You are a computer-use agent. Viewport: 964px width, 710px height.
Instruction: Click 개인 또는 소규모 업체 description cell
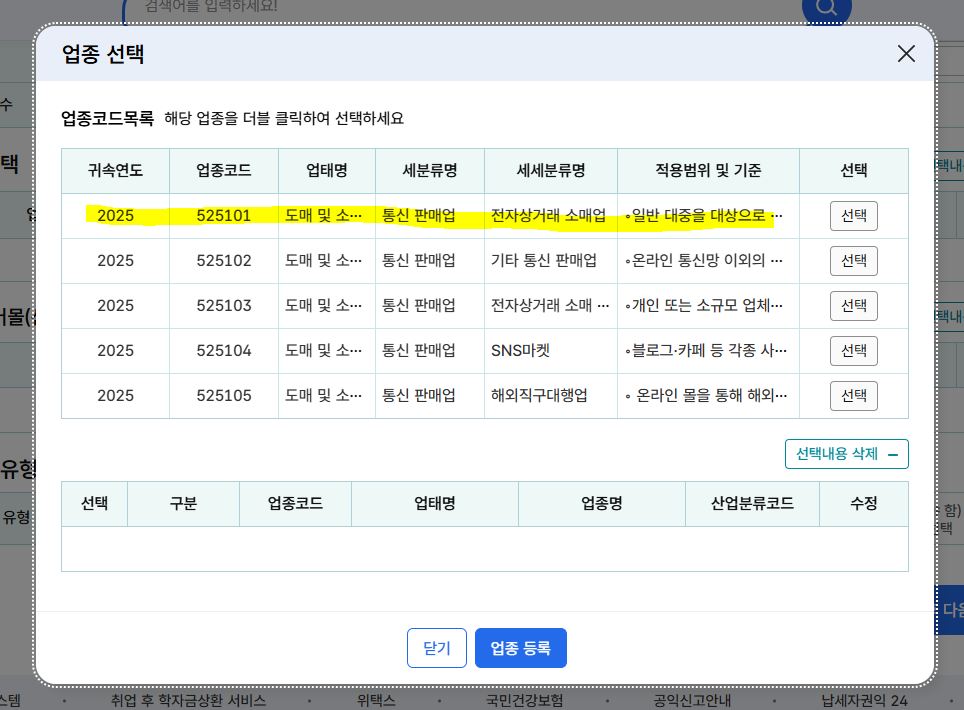pyautogui.click(x=708, y=306)
